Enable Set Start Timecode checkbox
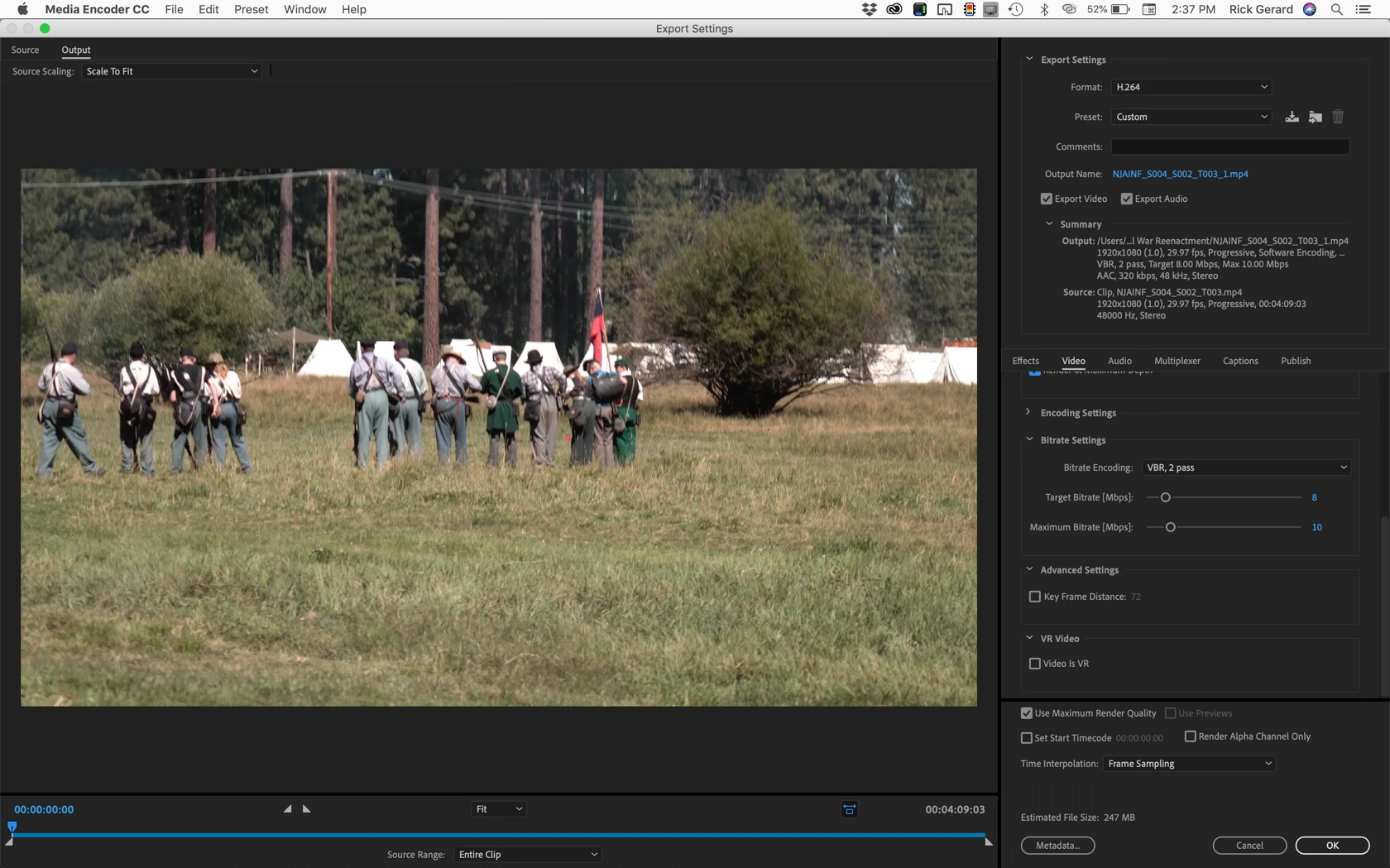 coord(1026,738)
